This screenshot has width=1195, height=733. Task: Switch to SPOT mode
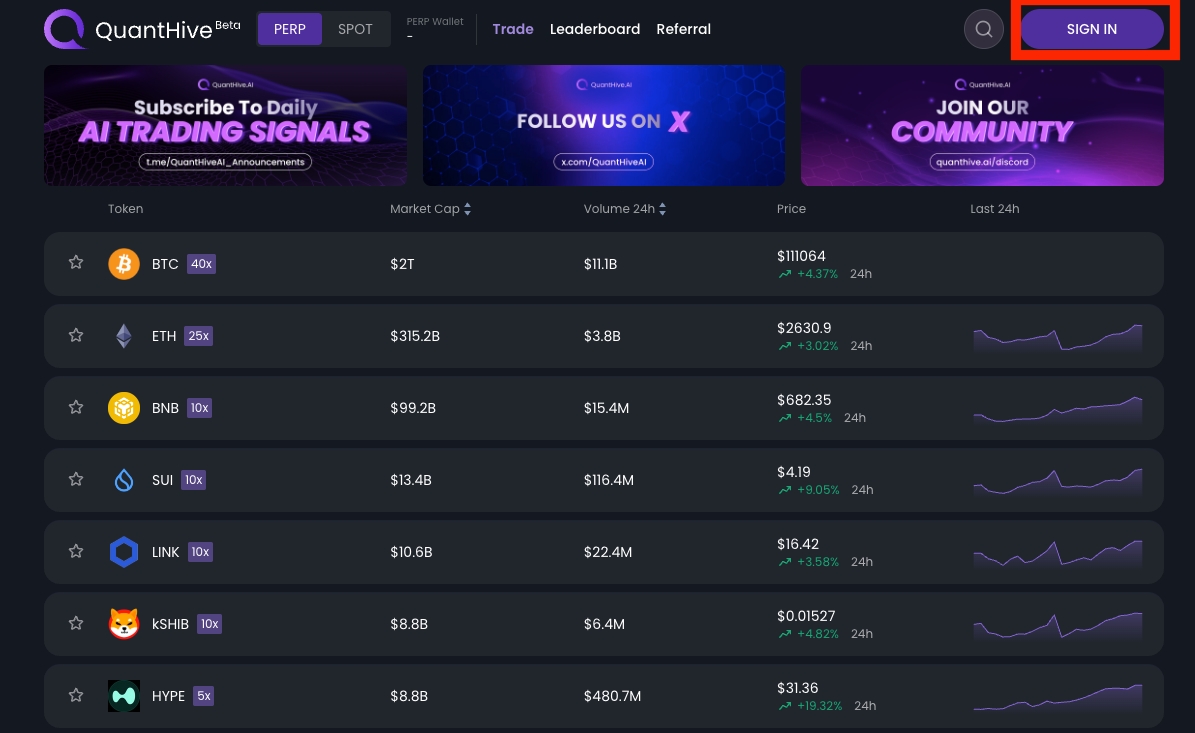[355, 29]
